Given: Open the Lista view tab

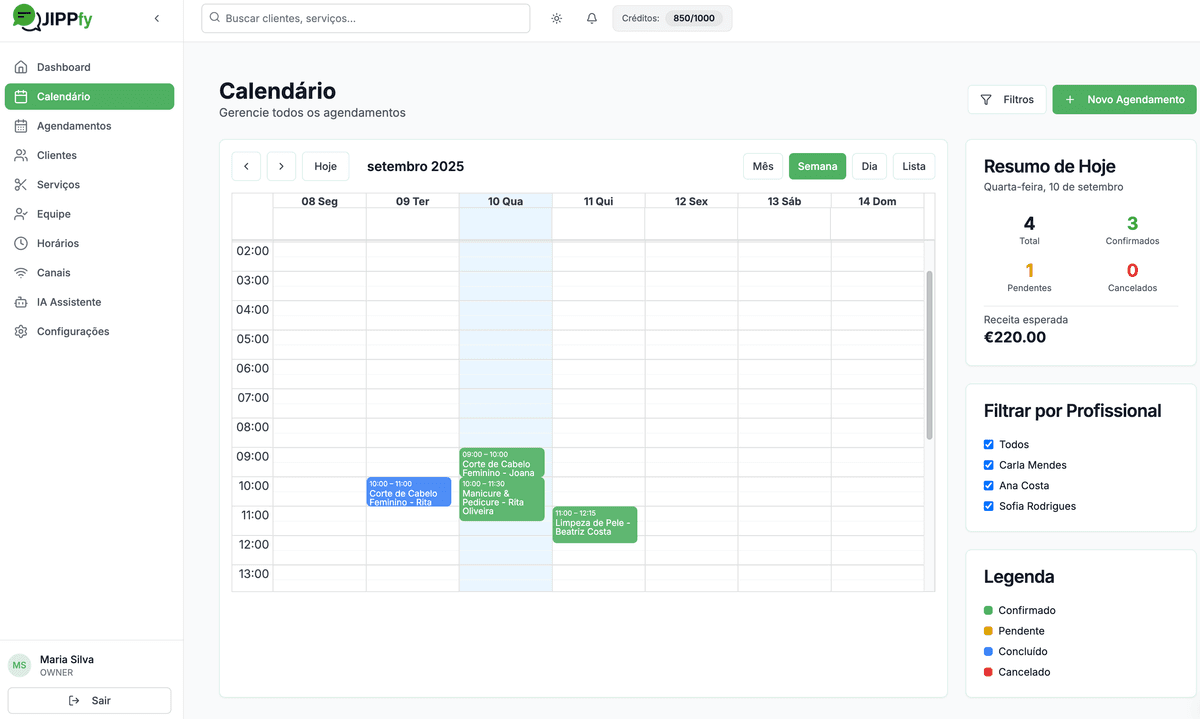Looking at the screenshot, I should [913, 166].
